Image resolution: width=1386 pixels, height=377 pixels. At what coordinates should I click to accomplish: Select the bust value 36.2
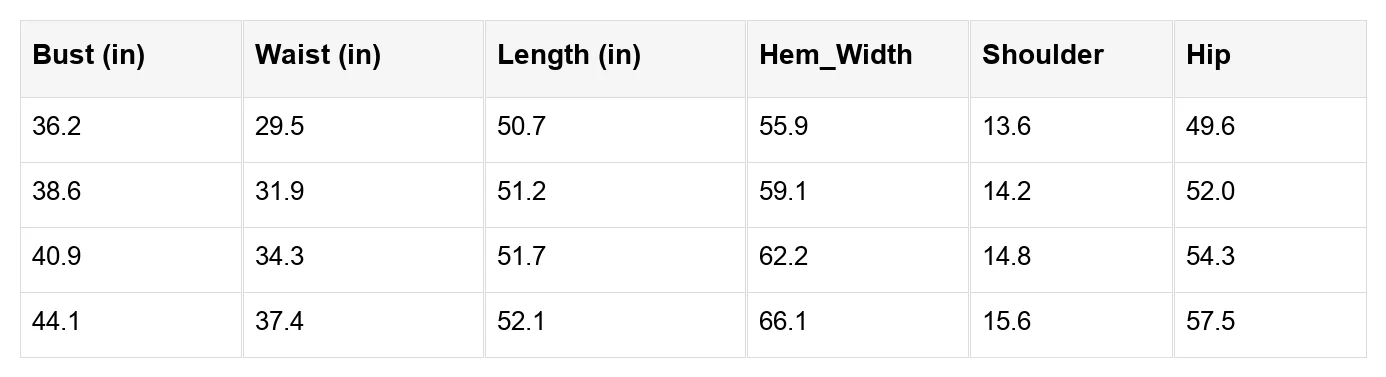[131, 130]
